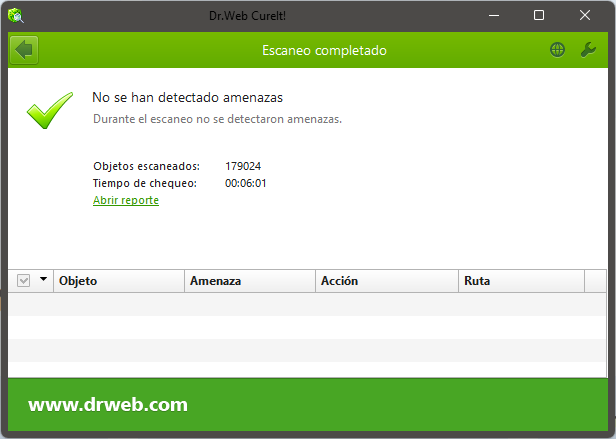The height and width of the screenshot is (439, 616).
Task: Click 'Durante el escaneo no se detectaron amenazas.' text
Action: click(217, 119)
